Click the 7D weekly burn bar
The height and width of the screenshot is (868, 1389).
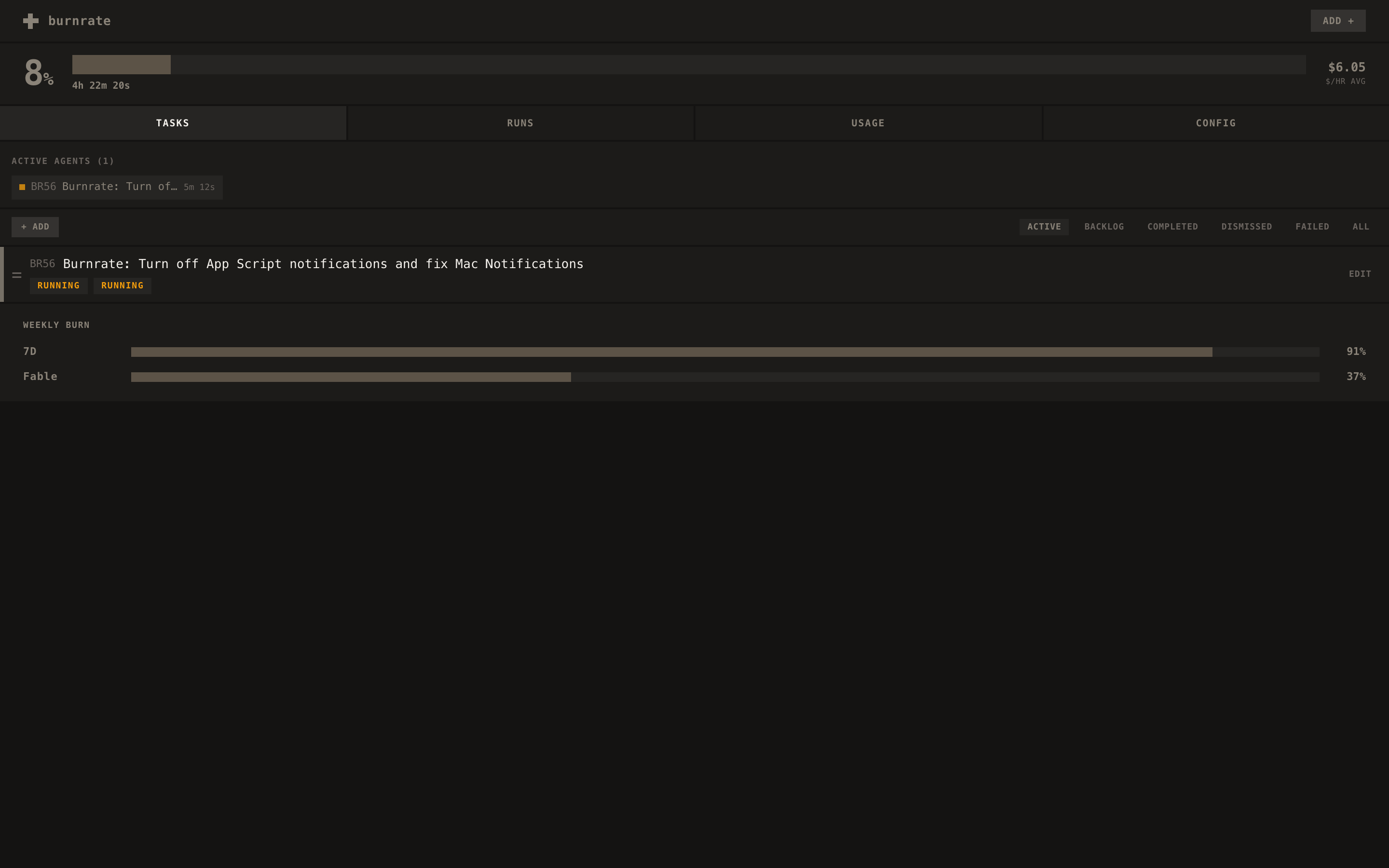coord(725,352)
